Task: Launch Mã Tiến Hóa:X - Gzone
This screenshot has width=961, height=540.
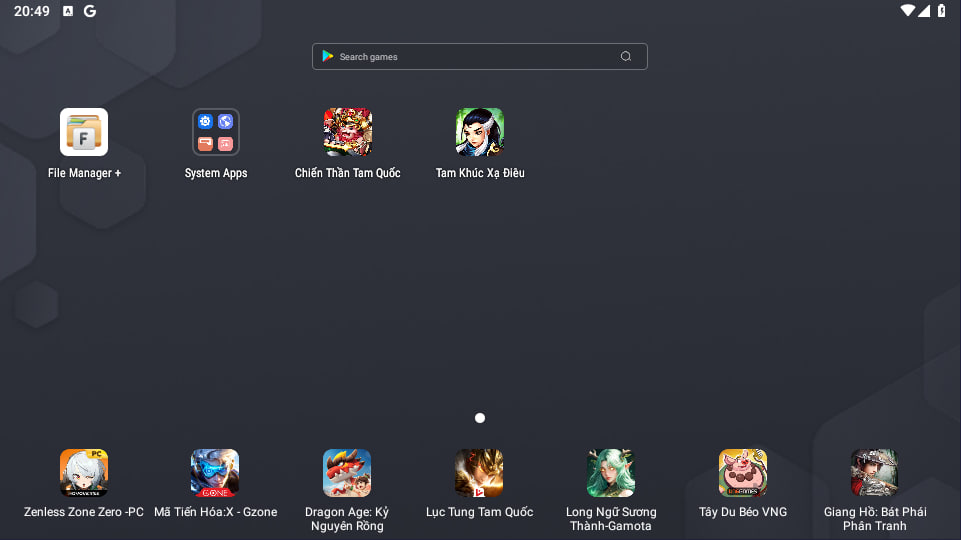Action: (215, 473)
